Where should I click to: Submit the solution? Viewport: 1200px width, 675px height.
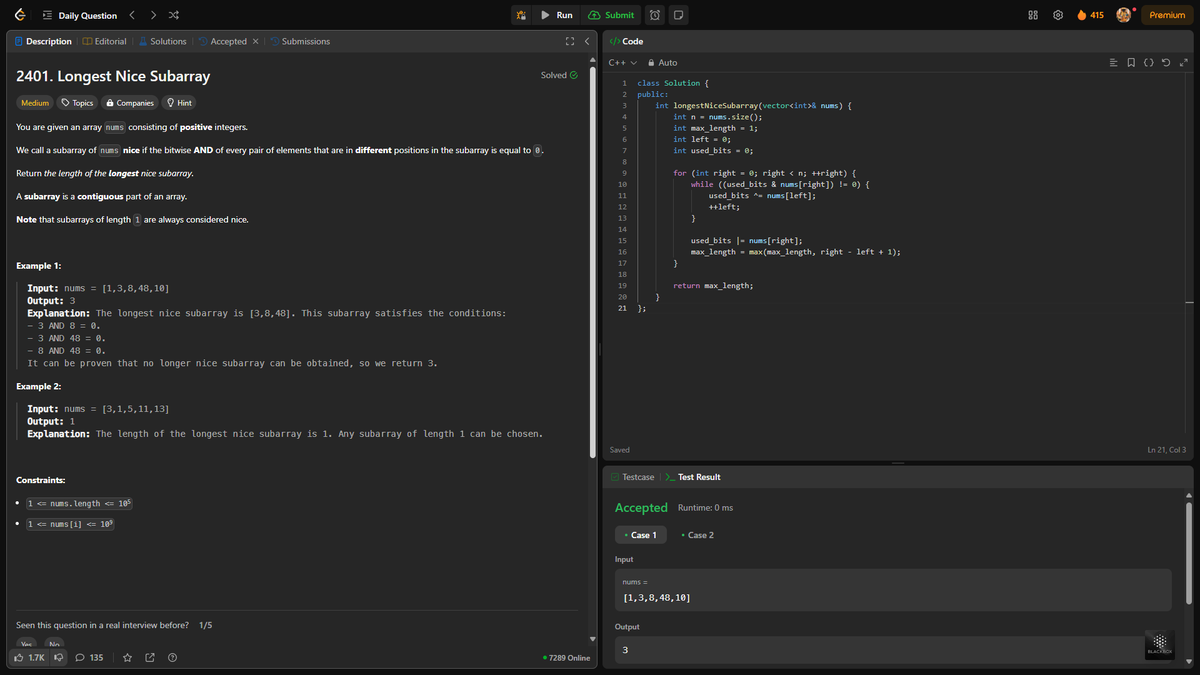(x=611, y=15)
